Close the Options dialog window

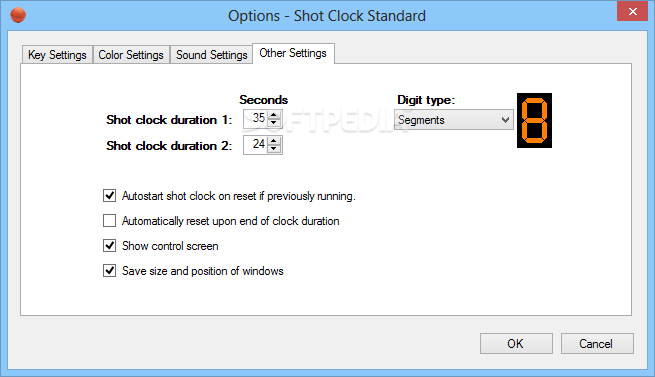point(632,11)
